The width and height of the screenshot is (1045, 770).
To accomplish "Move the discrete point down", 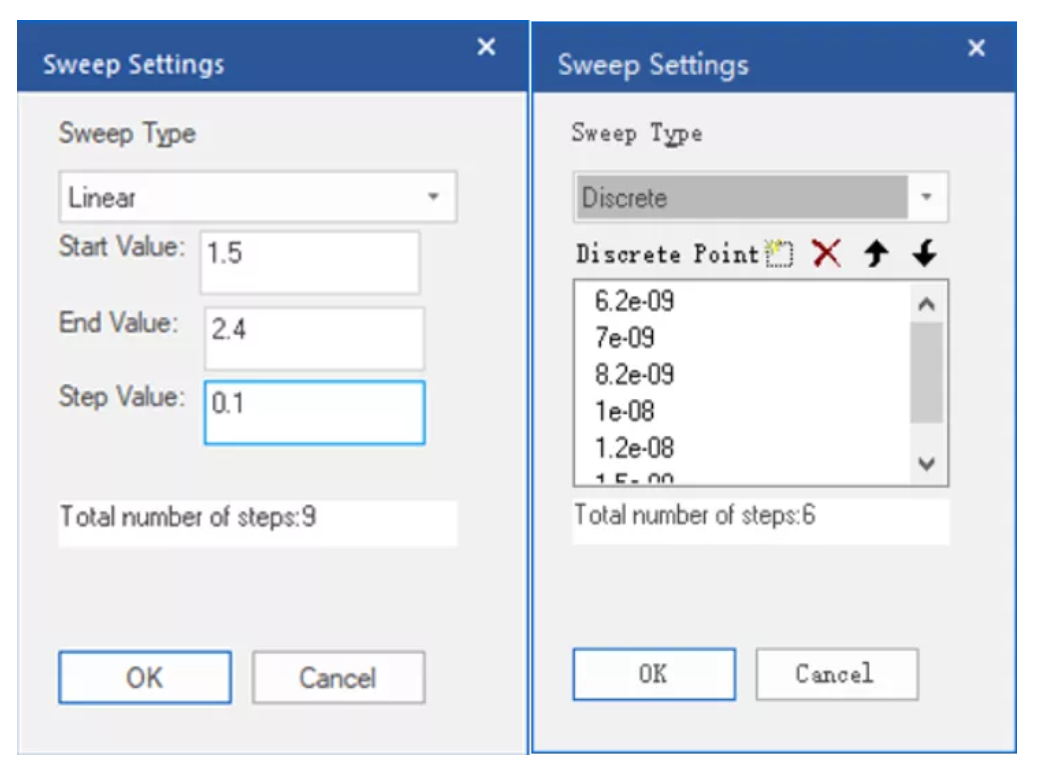I will [925, 254].
